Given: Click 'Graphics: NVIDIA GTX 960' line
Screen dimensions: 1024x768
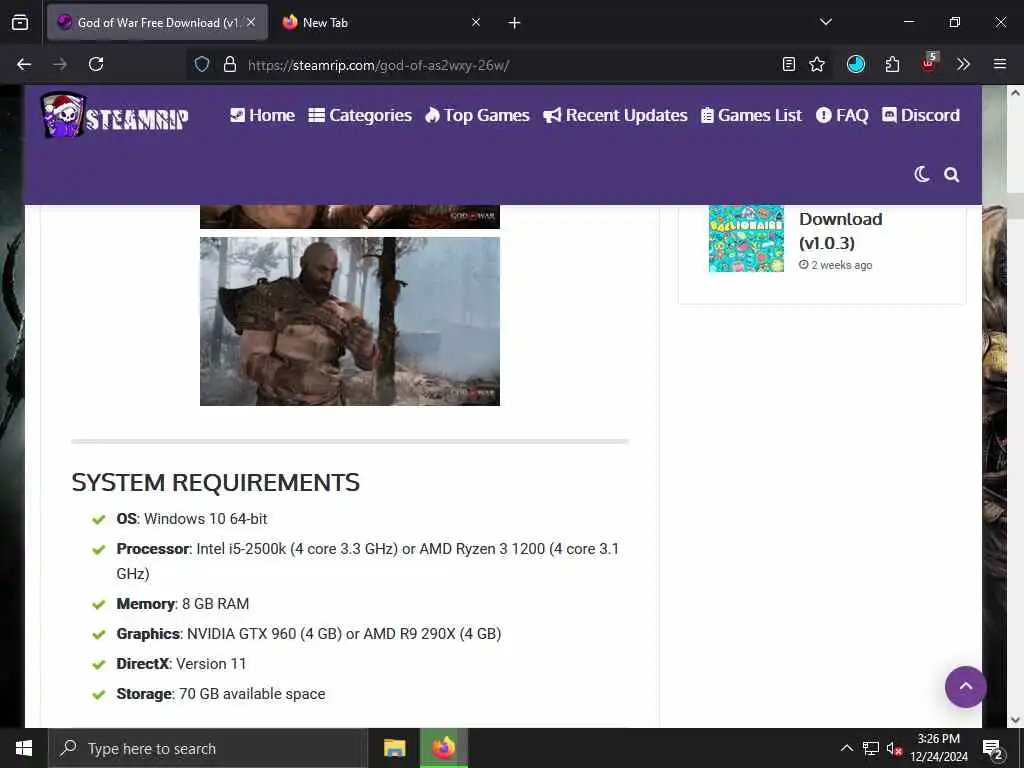Looking at the screenshot, I should tap(308, 634).
